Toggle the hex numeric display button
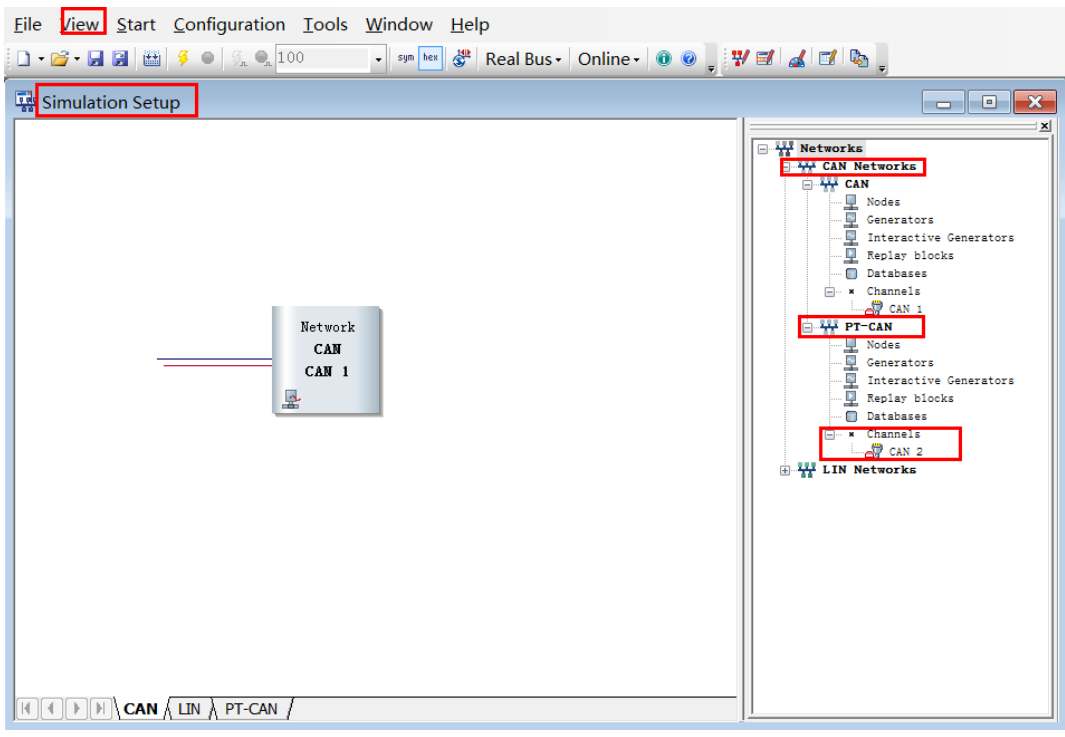Screen dimensions: 1065x737 [430, 59]
